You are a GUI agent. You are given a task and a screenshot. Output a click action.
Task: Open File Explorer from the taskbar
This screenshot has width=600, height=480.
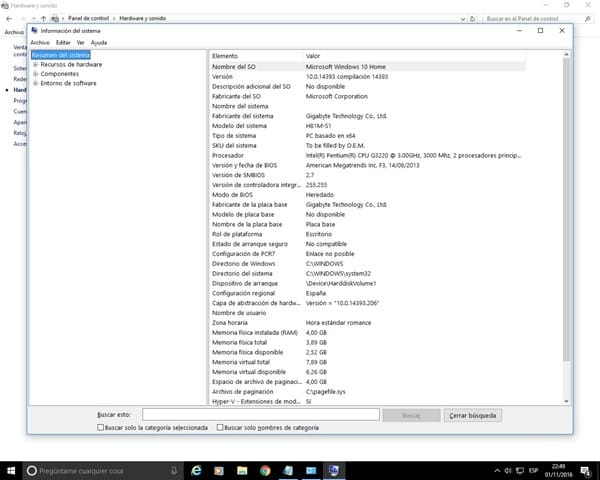click(x=242, y=470)
